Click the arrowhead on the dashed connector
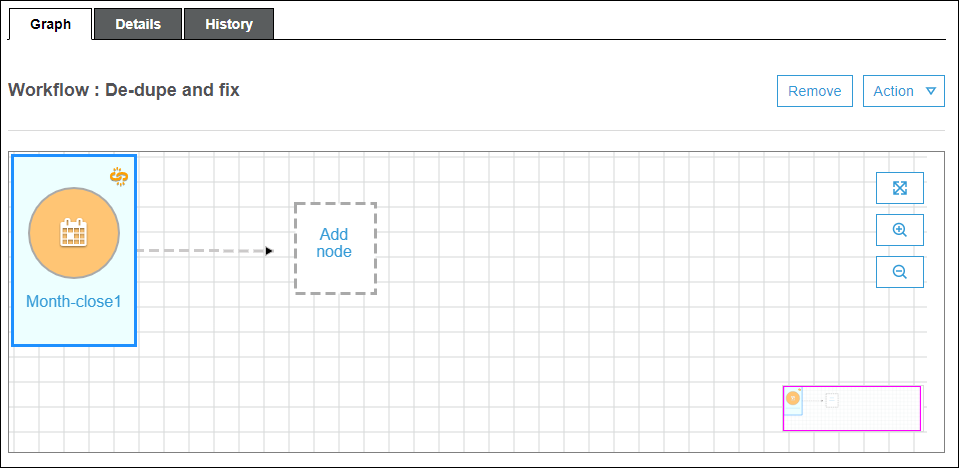 click(269, 251)
